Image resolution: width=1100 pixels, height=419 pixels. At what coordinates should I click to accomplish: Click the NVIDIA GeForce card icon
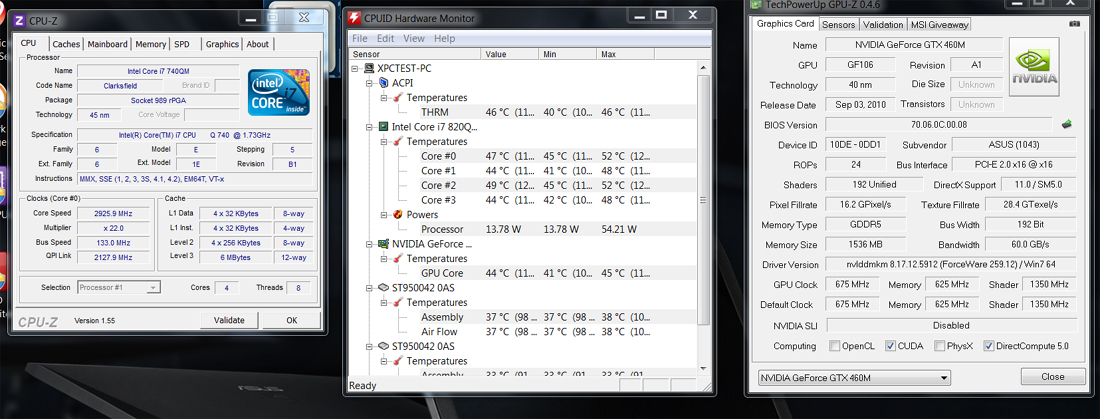[x=383, y=244]
